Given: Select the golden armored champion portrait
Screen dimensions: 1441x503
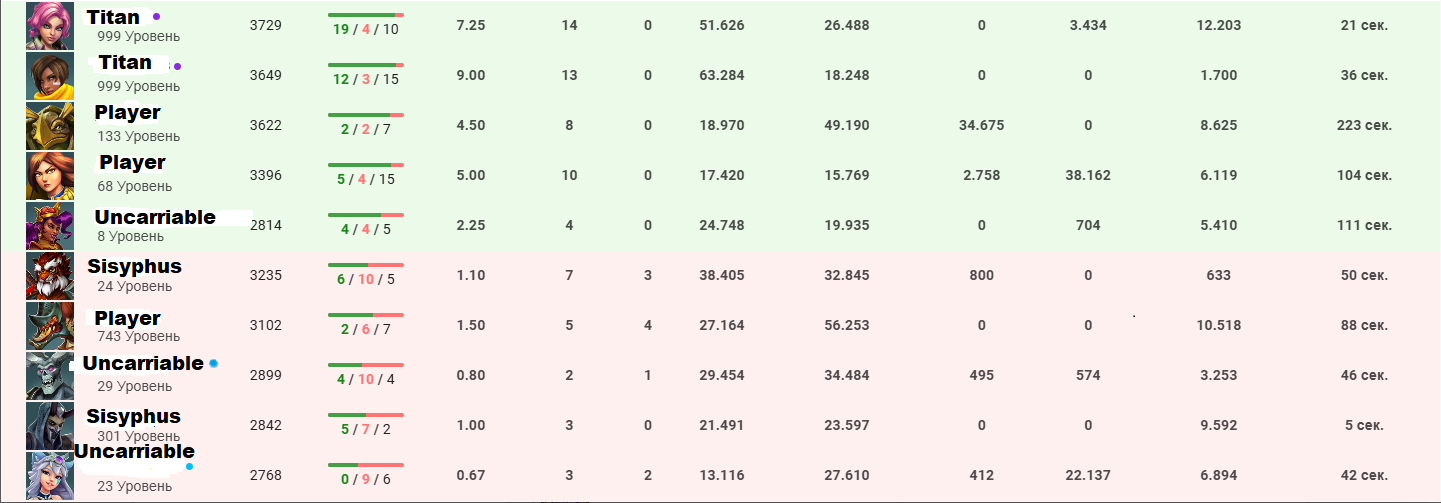Looking at the screenshot, I should 49,125.
